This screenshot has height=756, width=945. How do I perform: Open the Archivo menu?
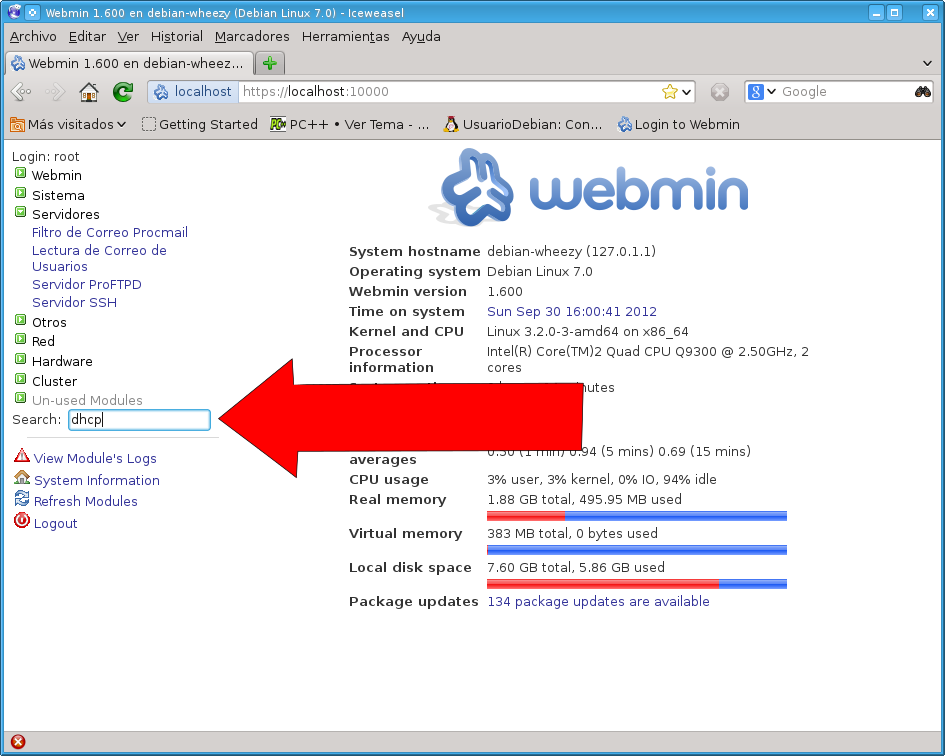[33, 37]
